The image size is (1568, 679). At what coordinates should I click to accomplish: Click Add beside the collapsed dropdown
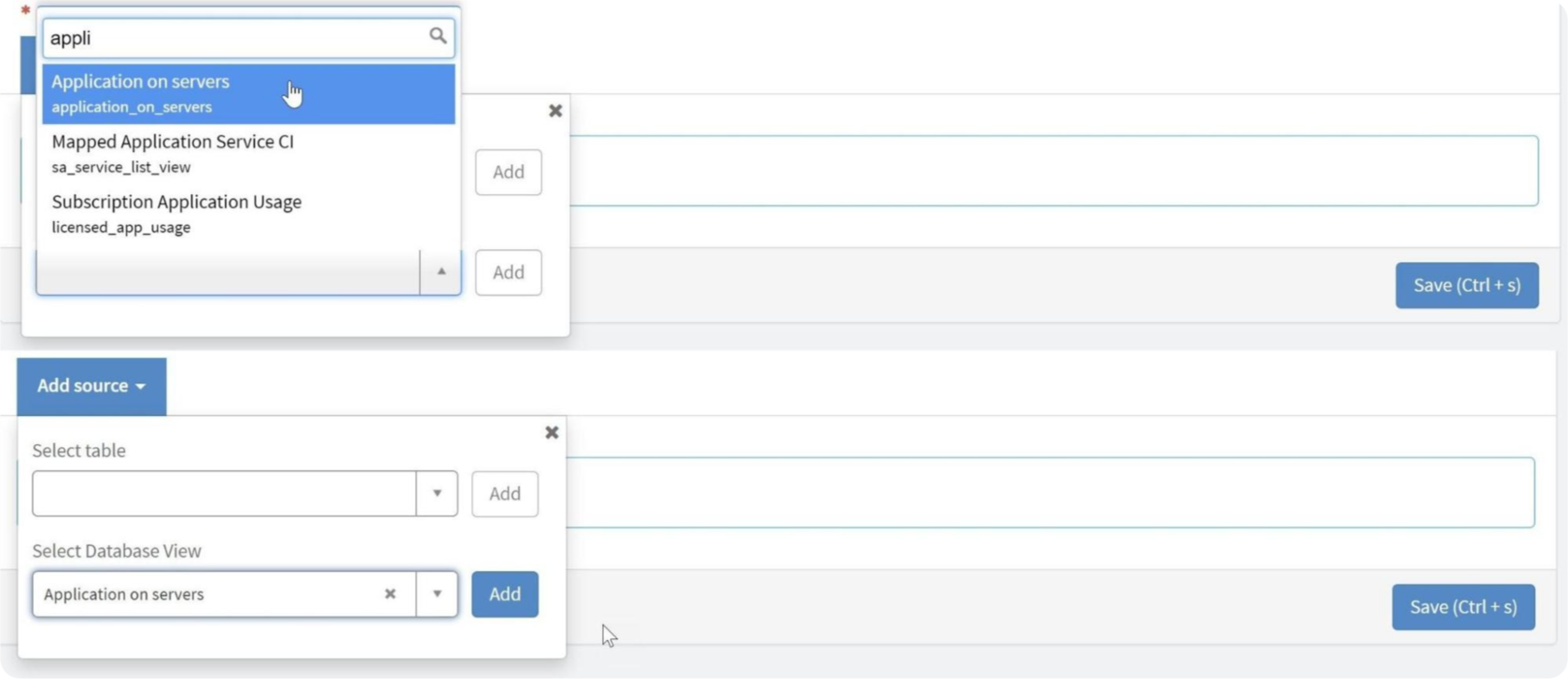(x=508, y=271)
